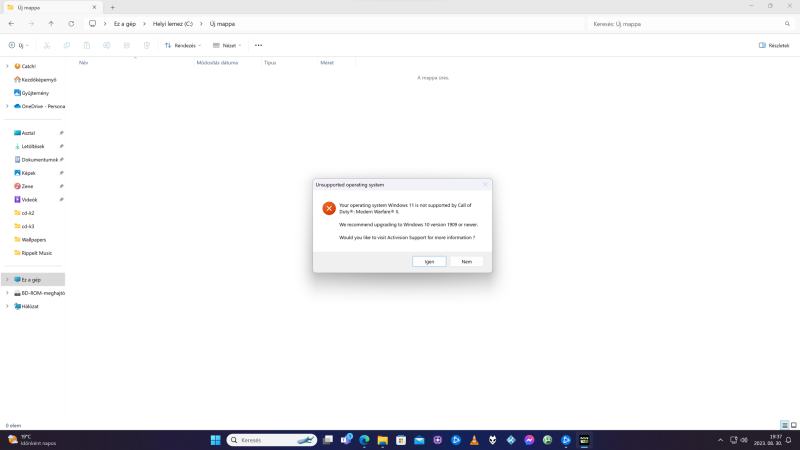Screen dimensions: 800x450
Task: Open Gyűjtemény in the sidebar
Action: click(x=31, y=93)
